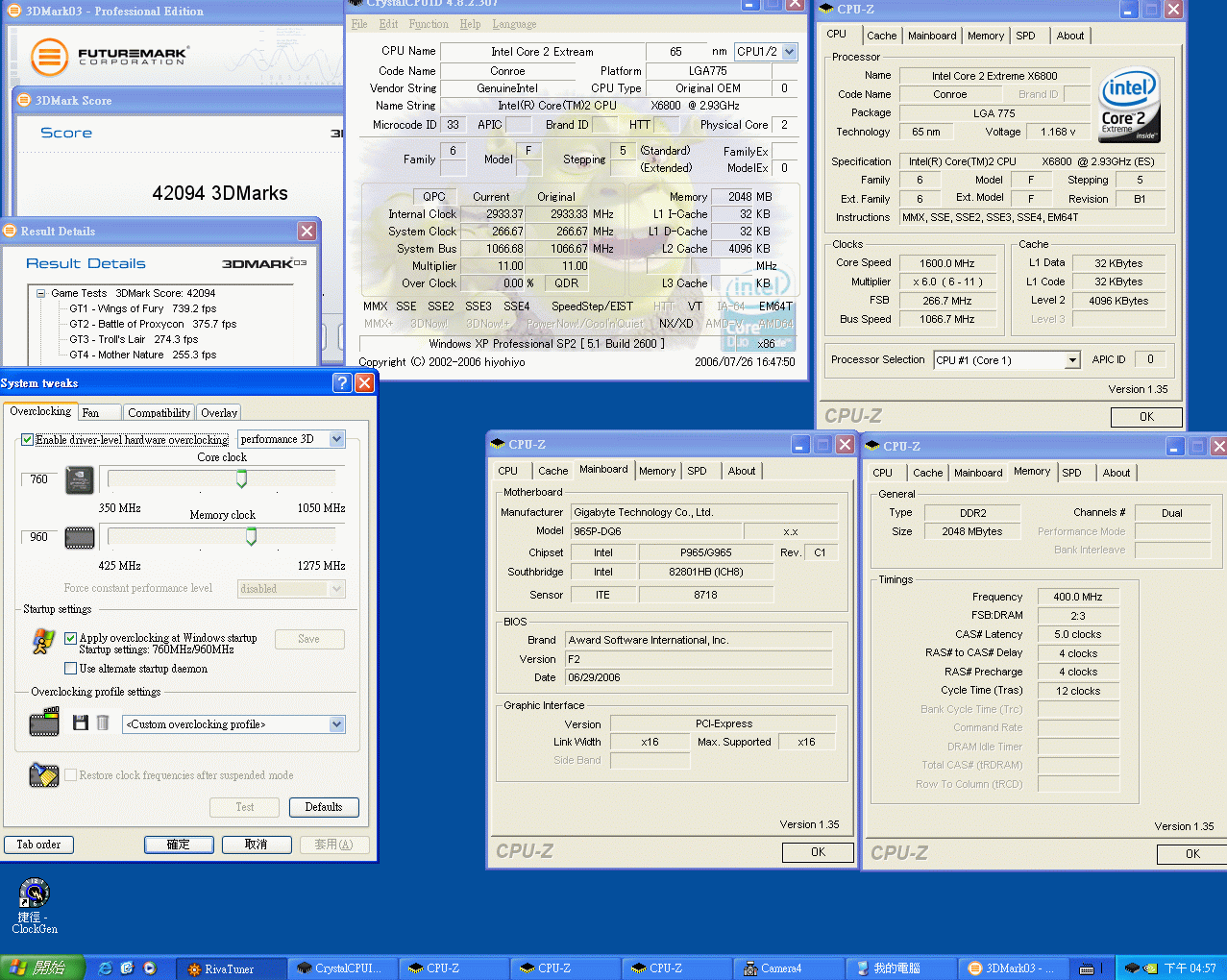Click OK in the Memory CPU-Z window
The image size is (1227, 980).
[x=1192, y=854]
